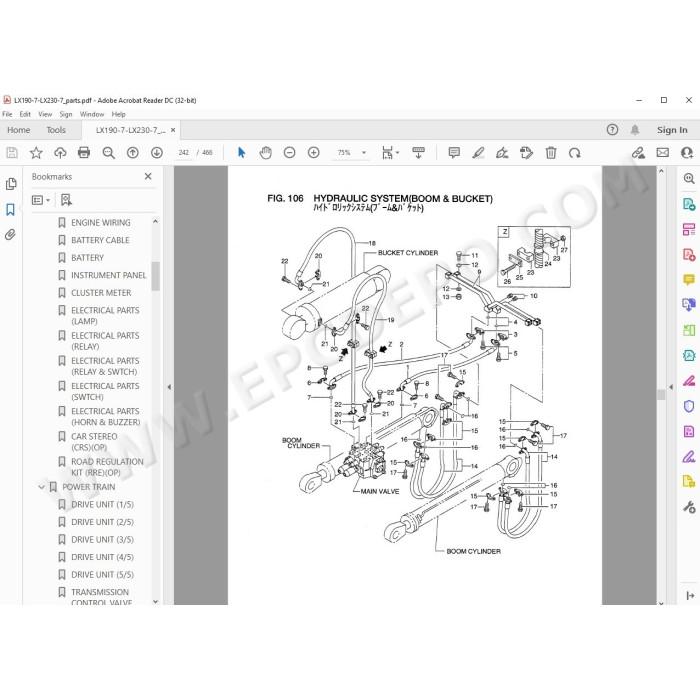Open the attachments paperclip panel

point(10,235)
